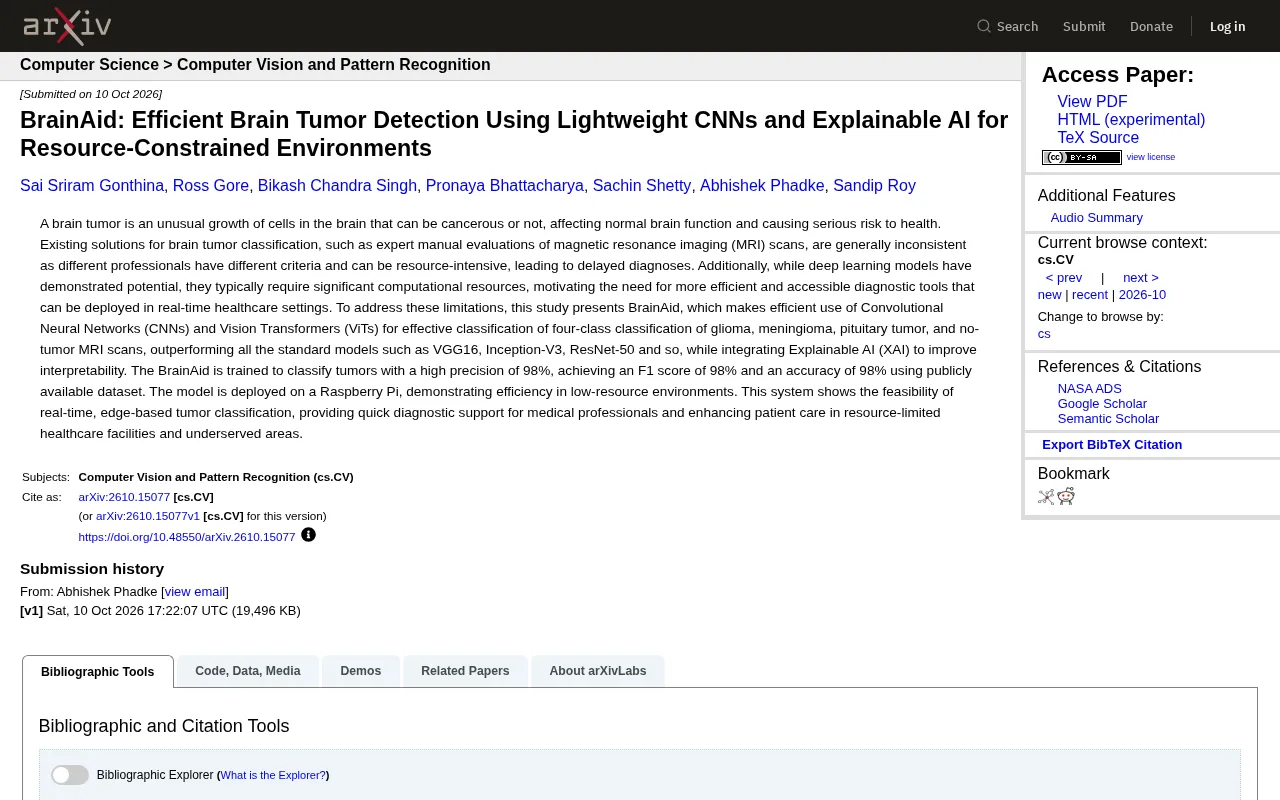This screenshot has width=1280, height=800.
Task: Open the arXiv:2610.15077v1 version link
Action: [148, 516]
